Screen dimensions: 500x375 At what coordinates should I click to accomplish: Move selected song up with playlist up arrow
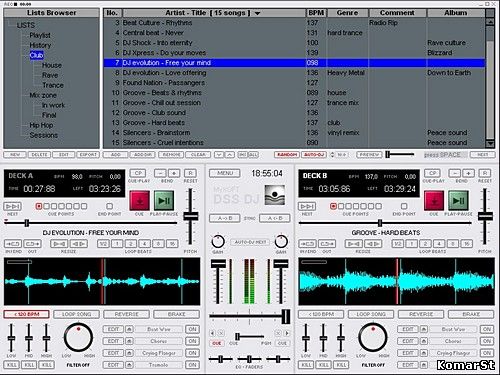click(230, 155)
